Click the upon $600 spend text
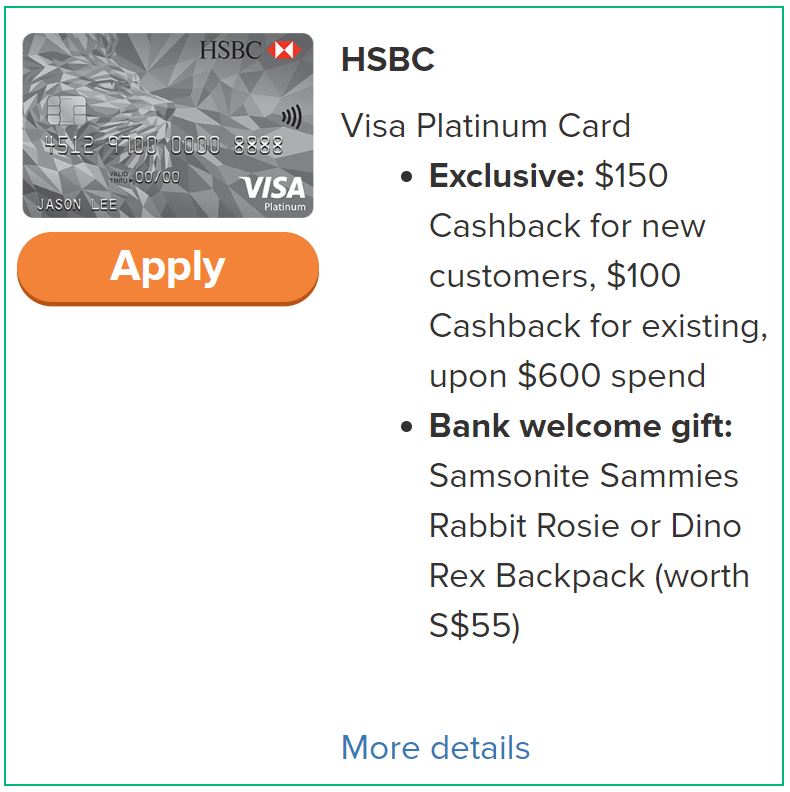 coord(567,376)
